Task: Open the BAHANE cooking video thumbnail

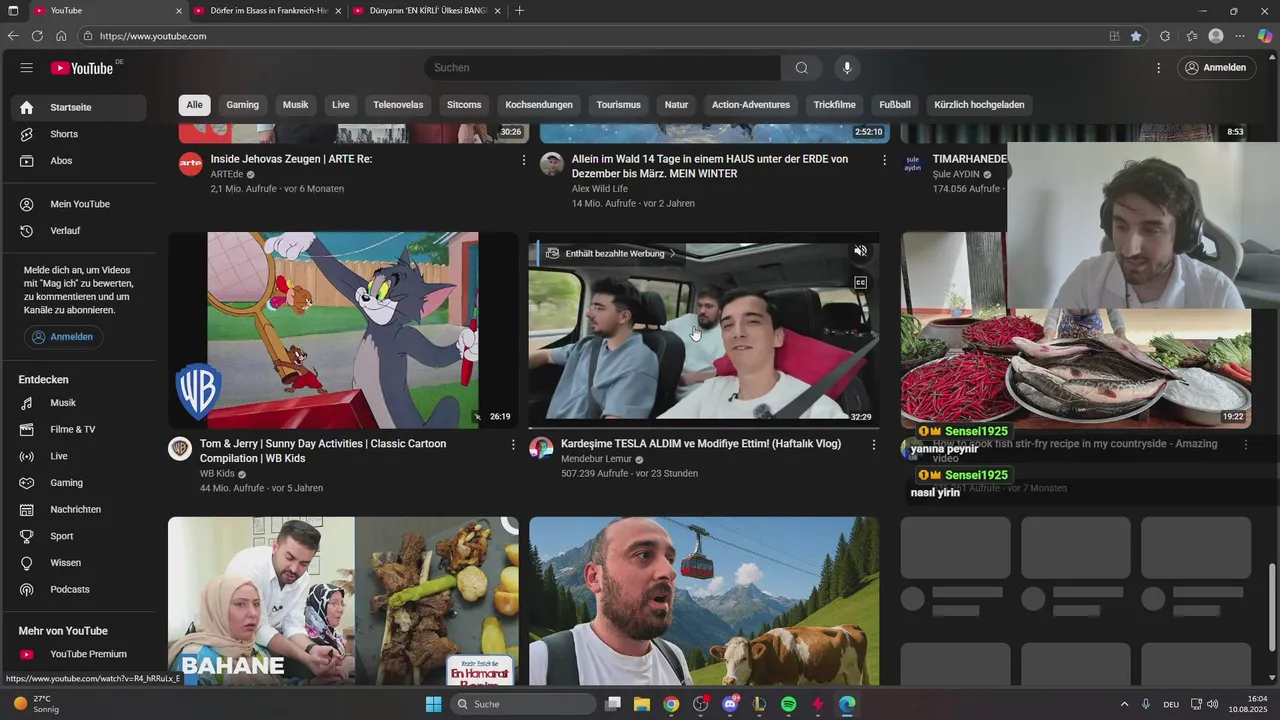Action: pyautogui.click(x=343, y=601)
